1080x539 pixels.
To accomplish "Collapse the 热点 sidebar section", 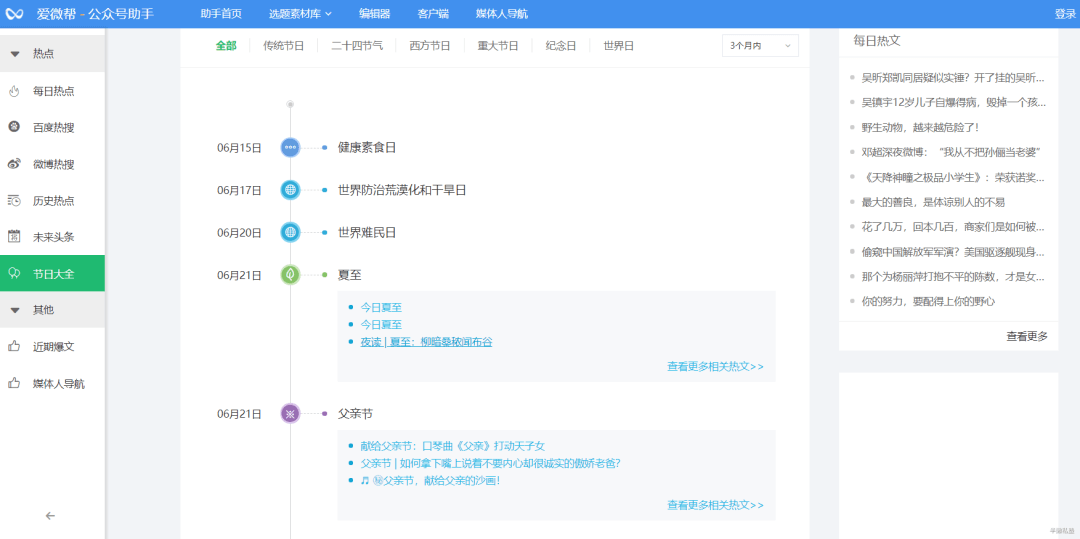I will point(15,54).
